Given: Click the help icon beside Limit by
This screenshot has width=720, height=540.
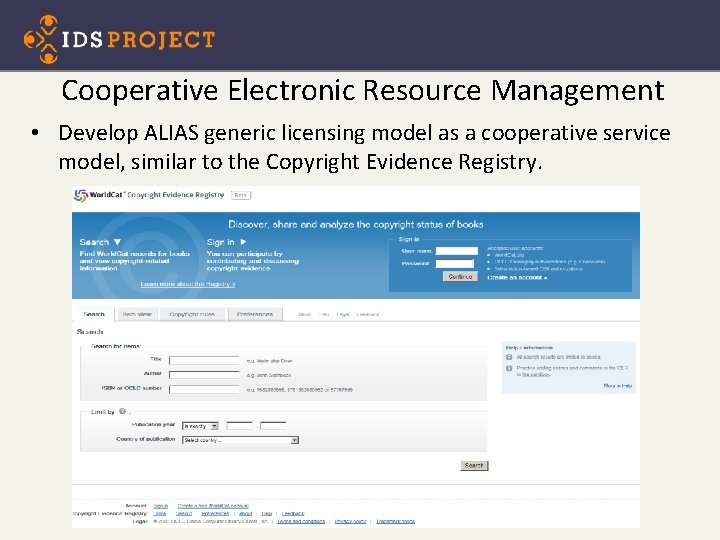Looking at the screenshot, I should [122, 411].
